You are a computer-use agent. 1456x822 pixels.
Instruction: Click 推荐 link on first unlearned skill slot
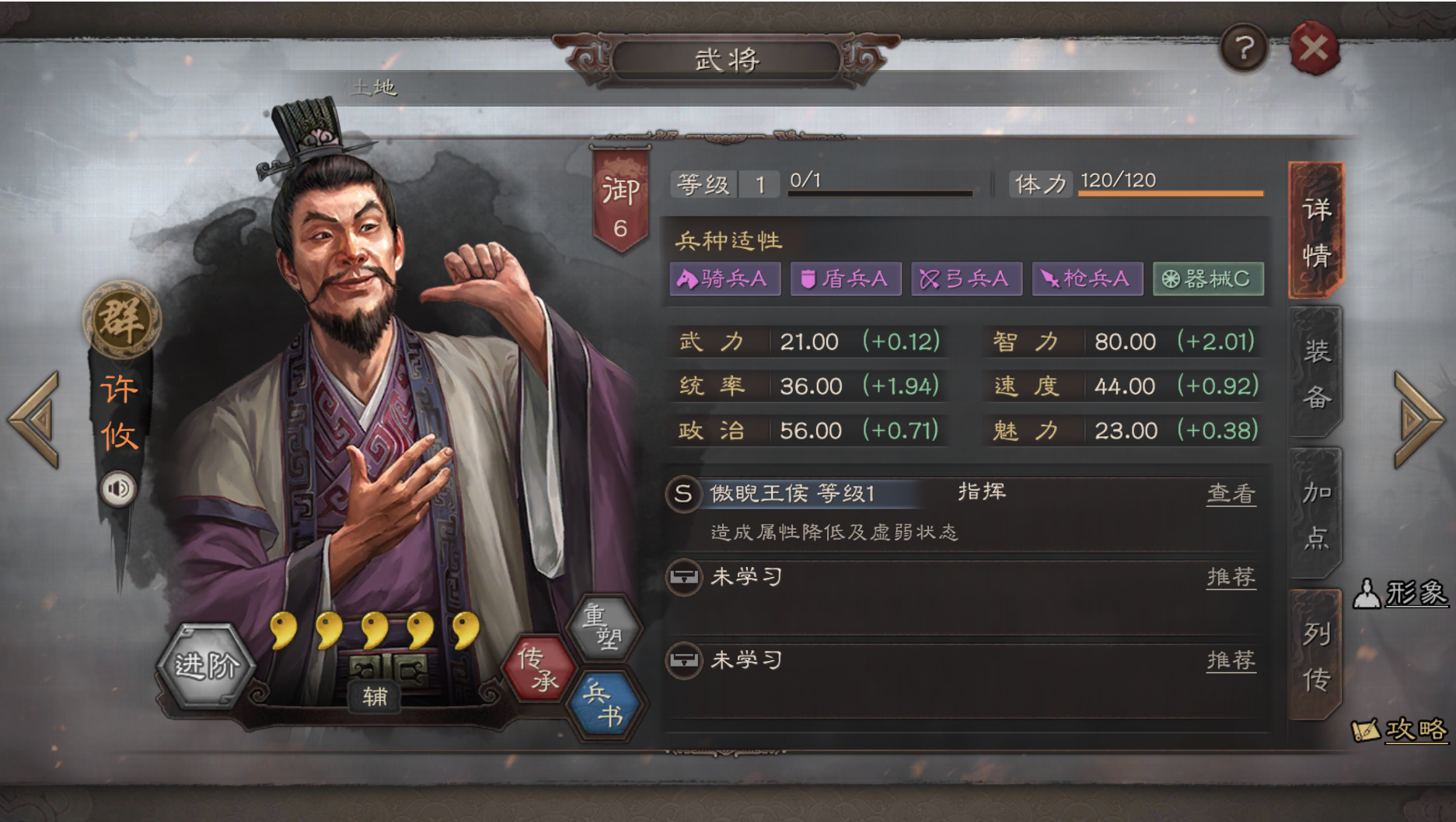pos(1231,577)
